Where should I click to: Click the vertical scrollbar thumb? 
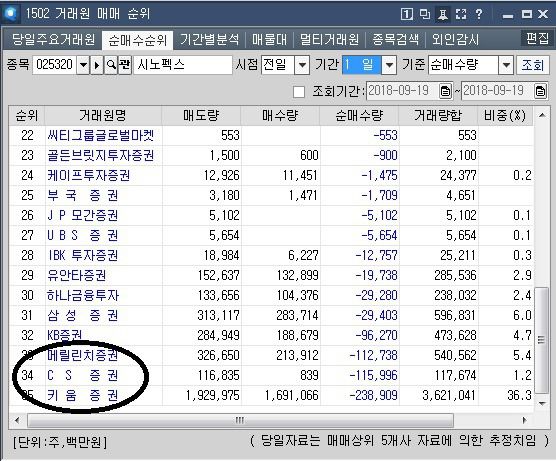(541, 340)
